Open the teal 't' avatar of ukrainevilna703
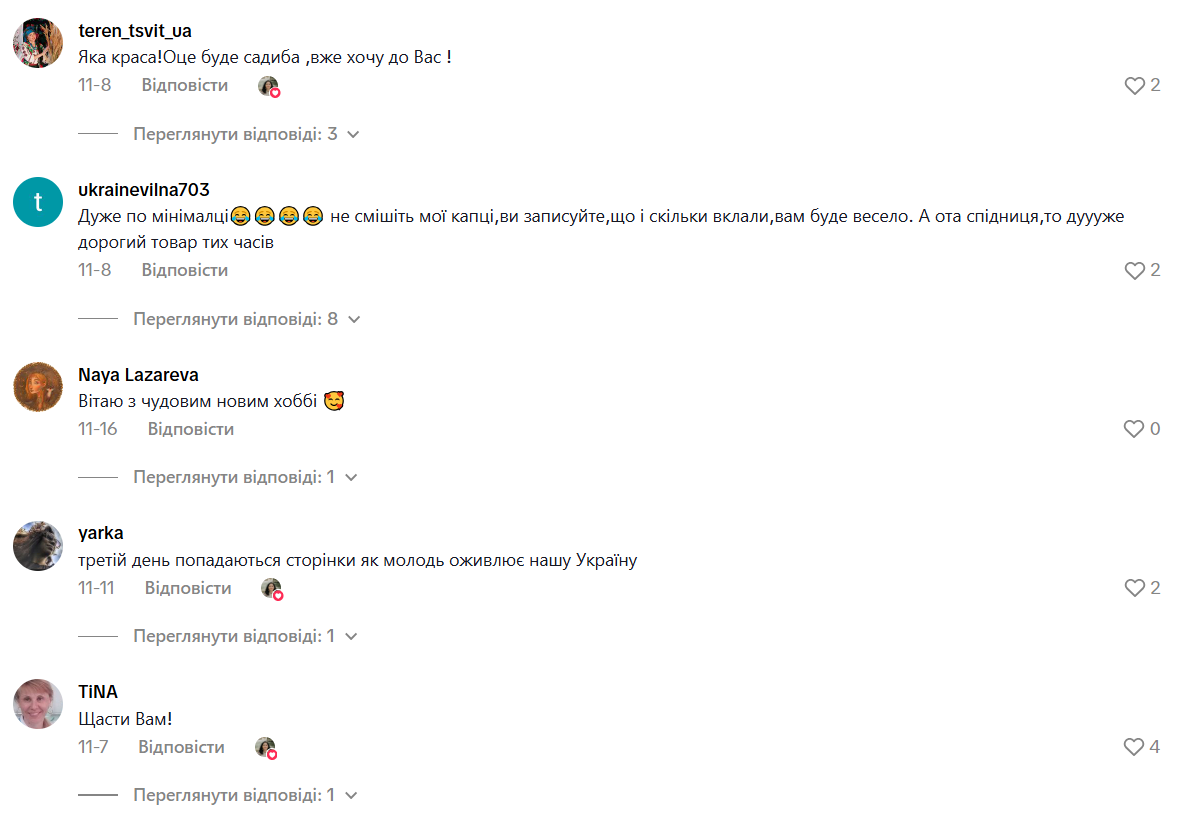This screenshot has width=1177, height=825. (x=38, y=202)
